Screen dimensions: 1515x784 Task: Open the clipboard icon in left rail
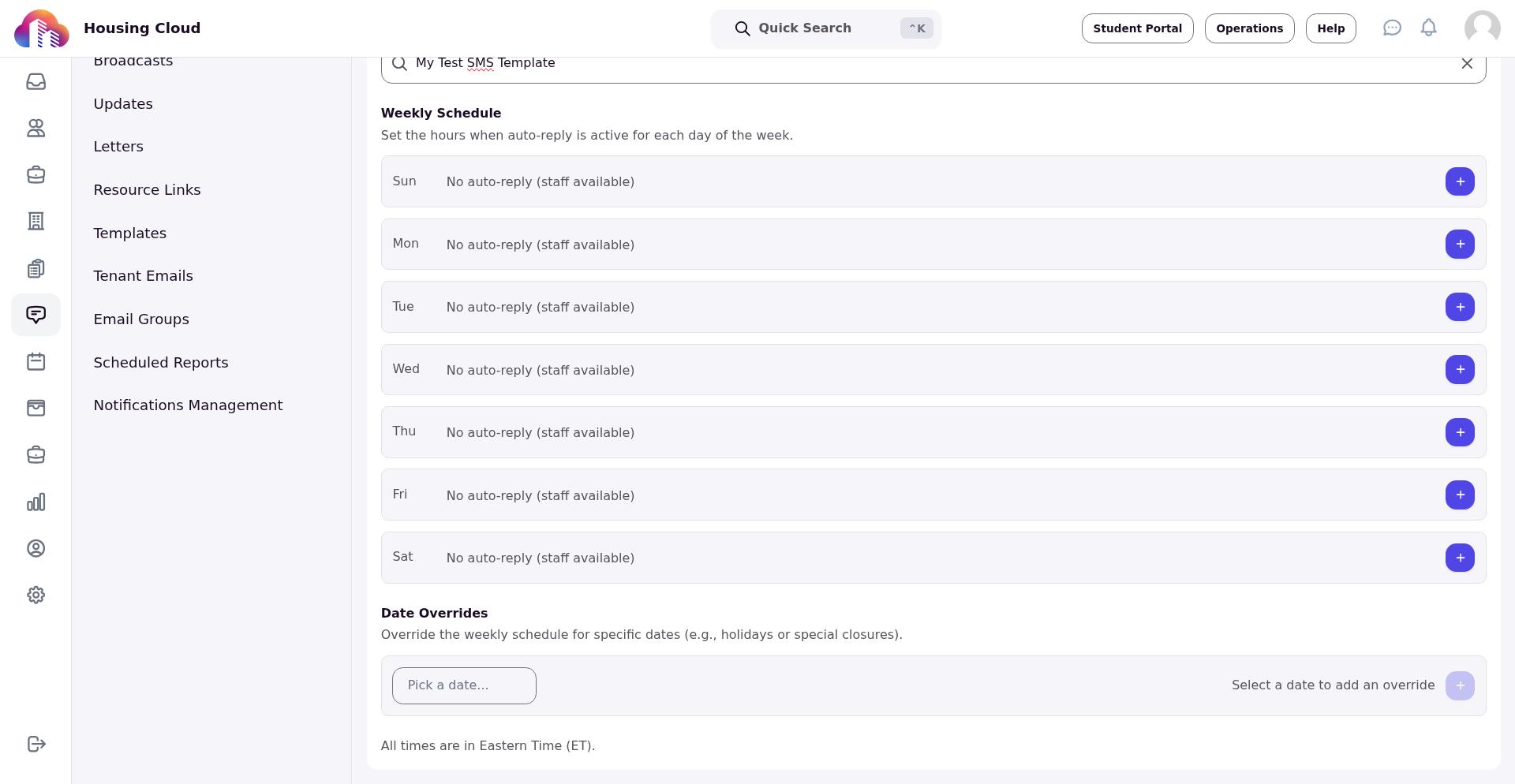(x=36, y=268)
